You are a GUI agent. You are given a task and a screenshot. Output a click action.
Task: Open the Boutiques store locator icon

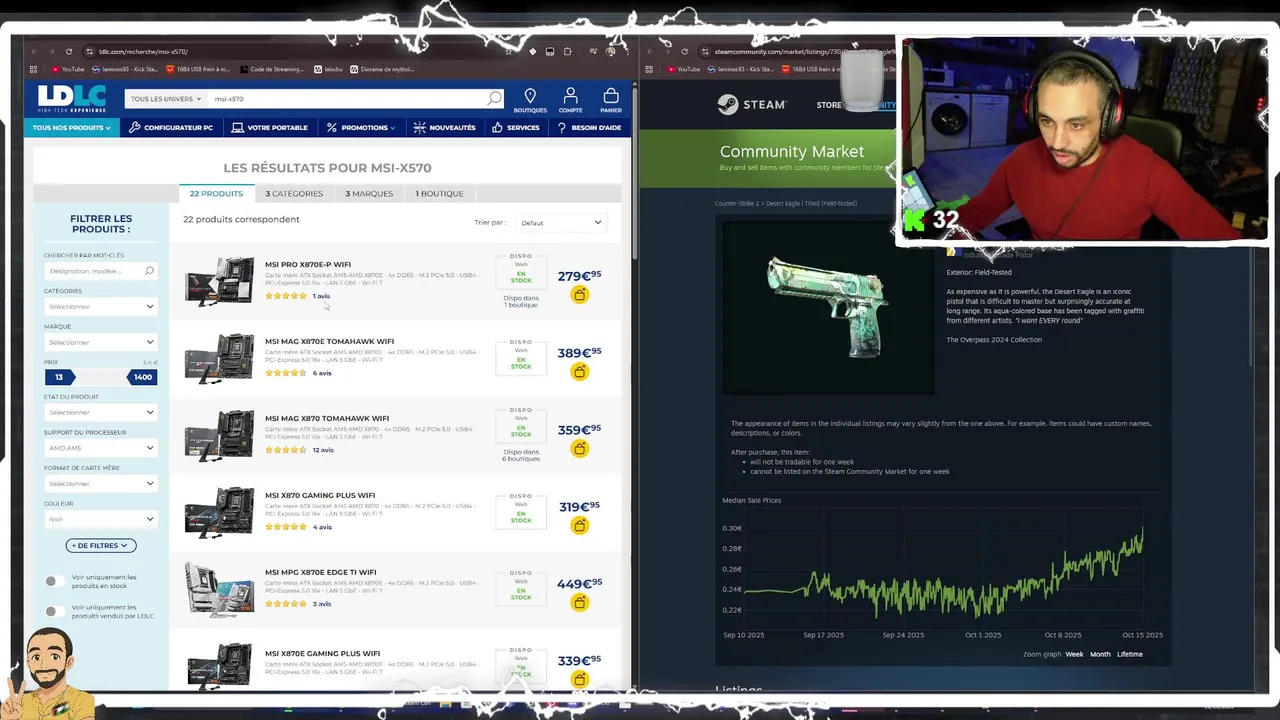coord(530,99)
